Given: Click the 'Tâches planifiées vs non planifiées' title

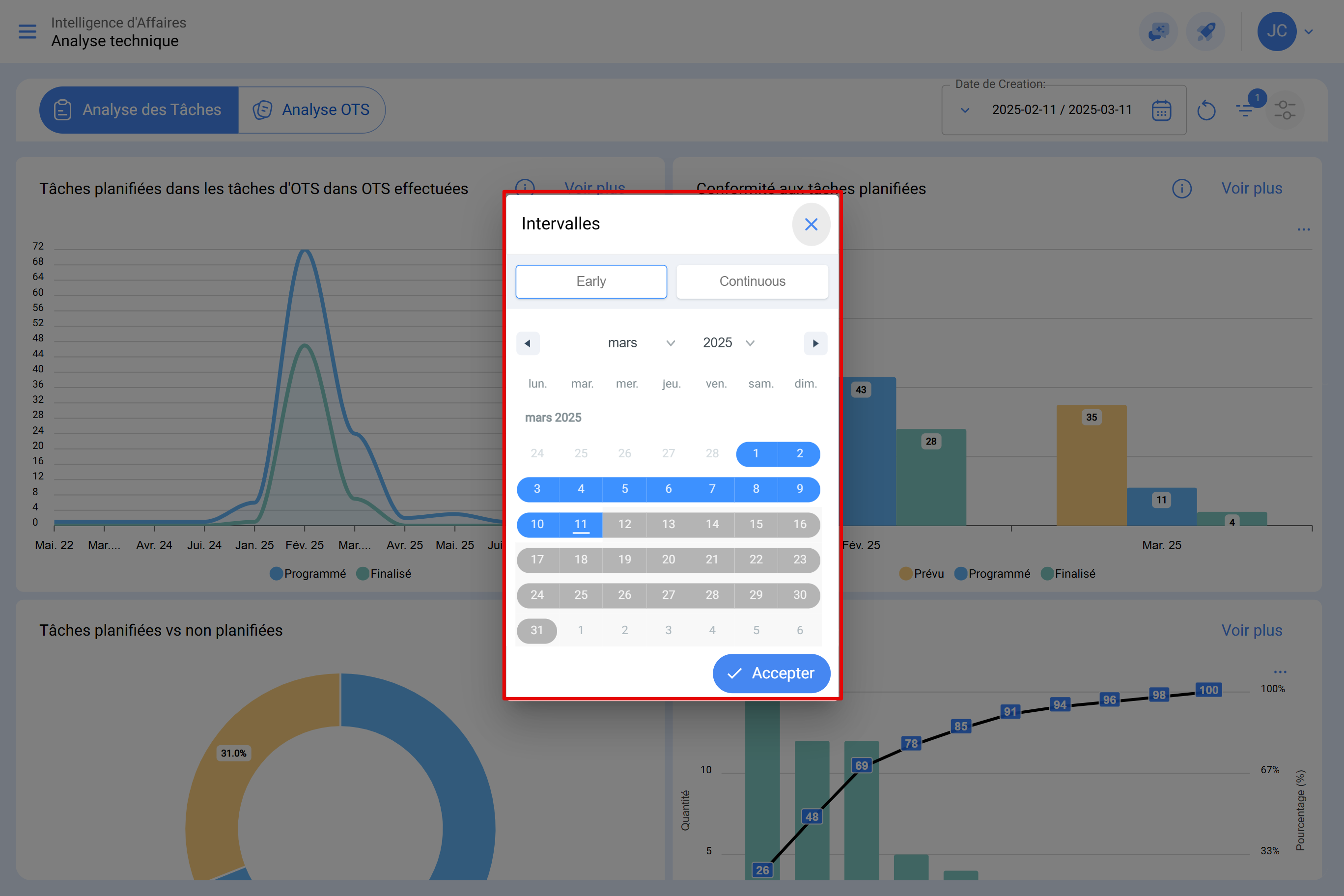Looking at the screenshot, I should [x=161, y=630].
